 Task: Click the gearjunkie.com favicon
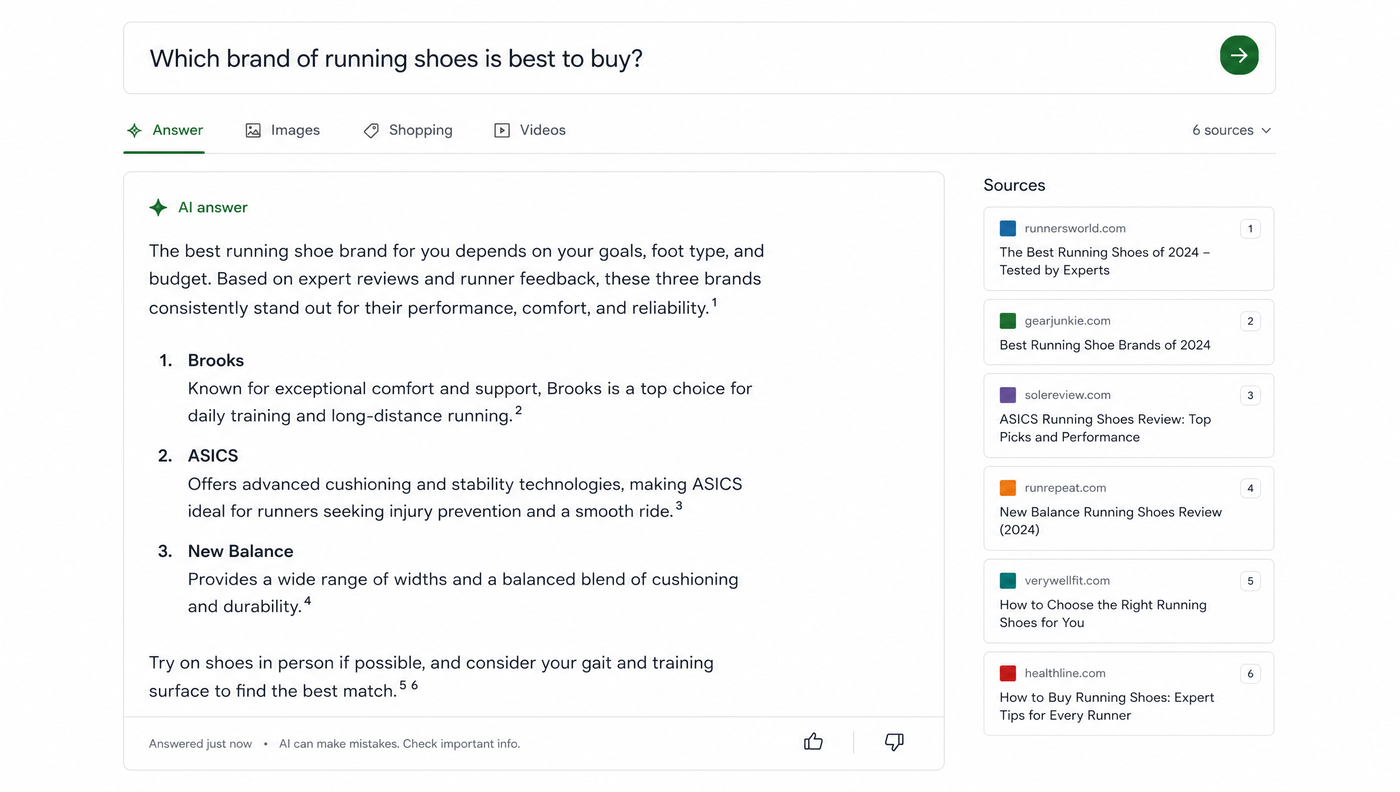(1008, 321)
